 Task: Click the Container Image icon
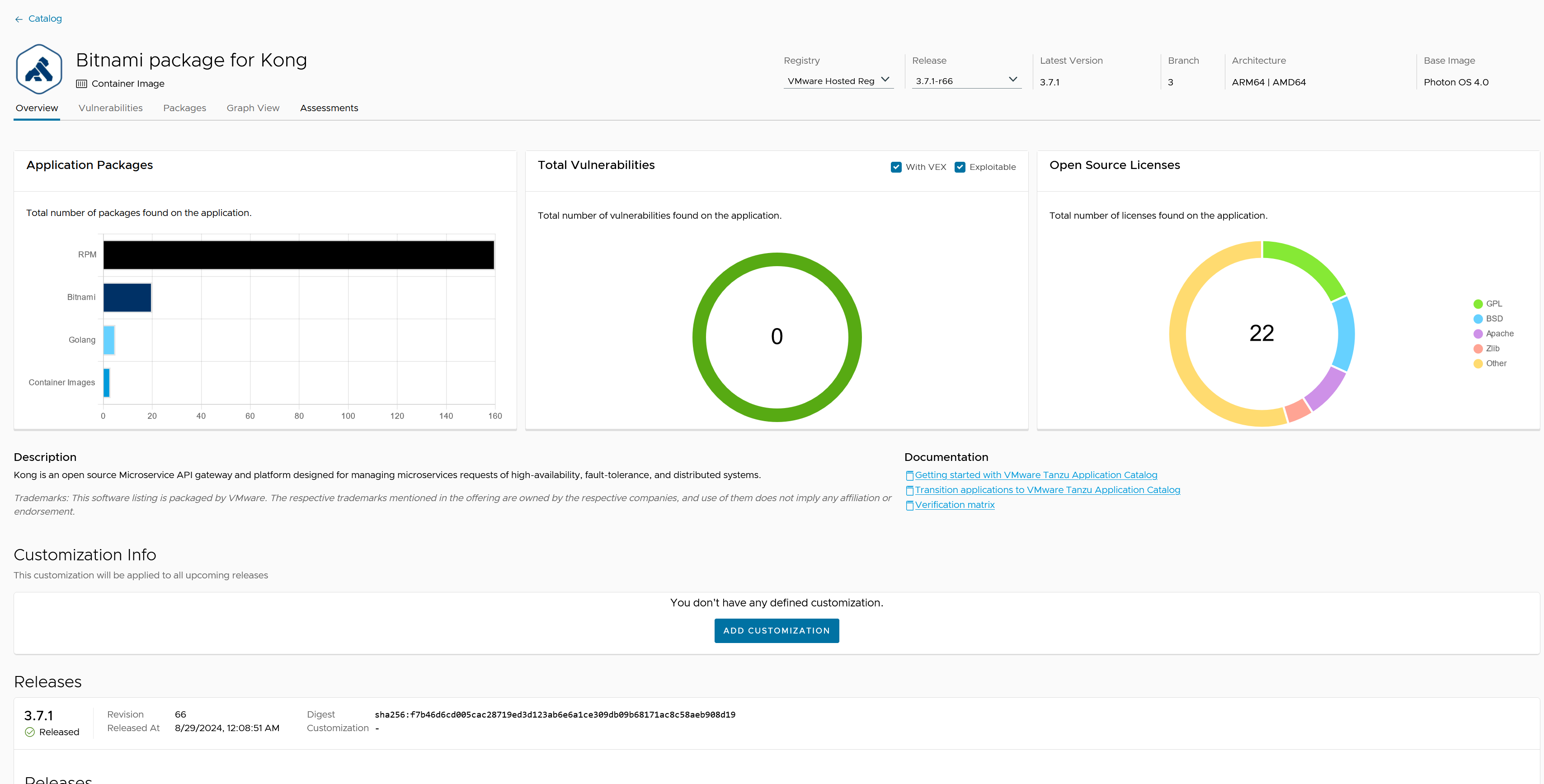click(x=81, y=84)
